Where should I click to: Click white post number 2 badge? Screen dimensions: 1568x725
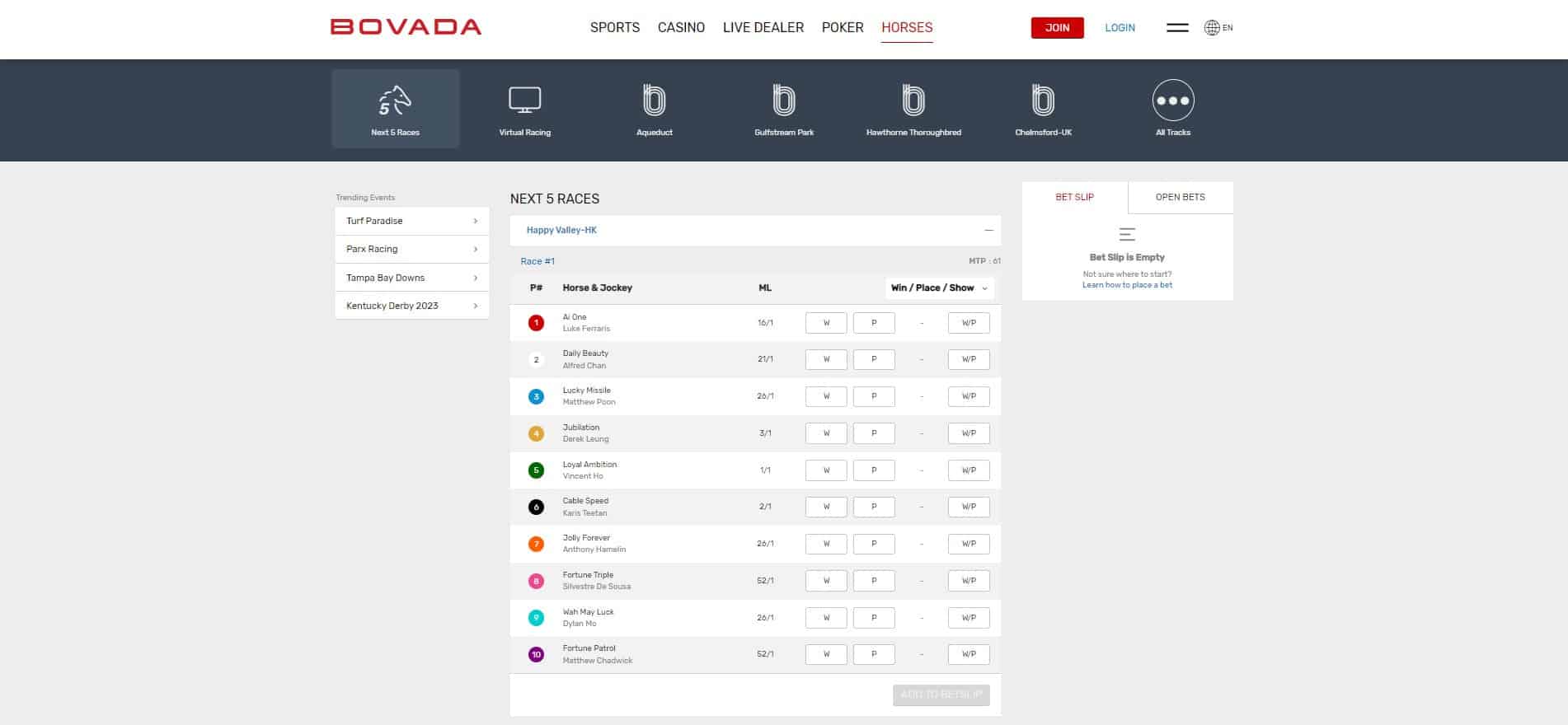(x=536, y=359)
